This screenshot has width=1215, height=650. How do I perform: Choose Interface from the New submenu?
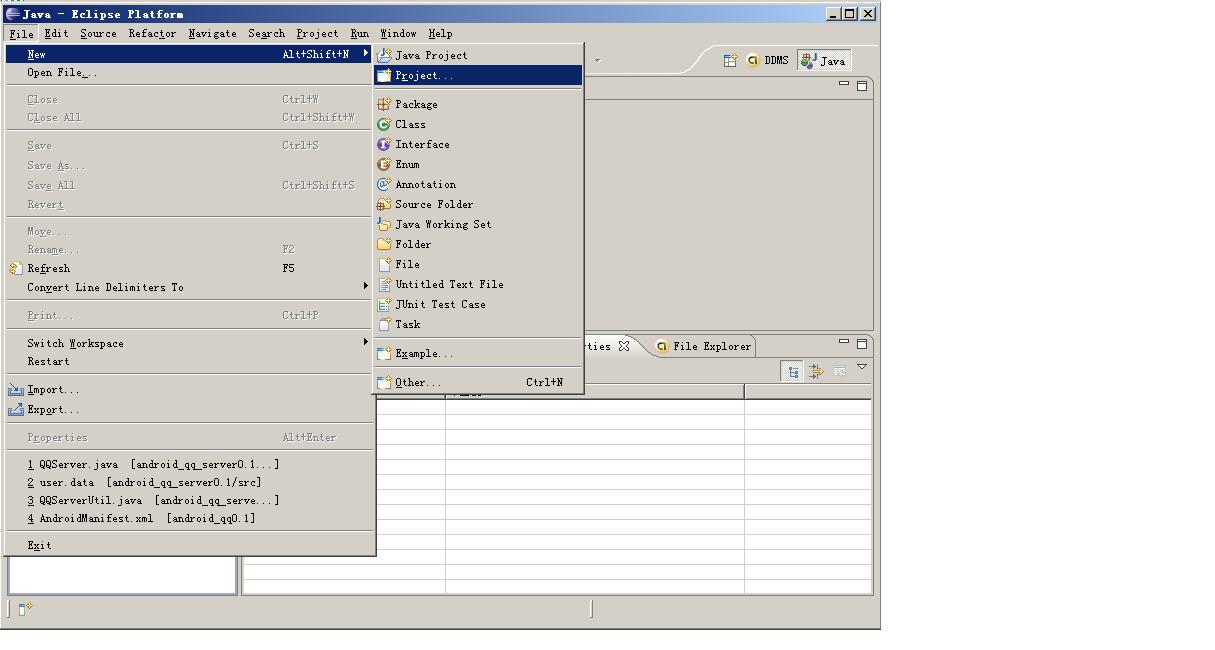point(478,144)
